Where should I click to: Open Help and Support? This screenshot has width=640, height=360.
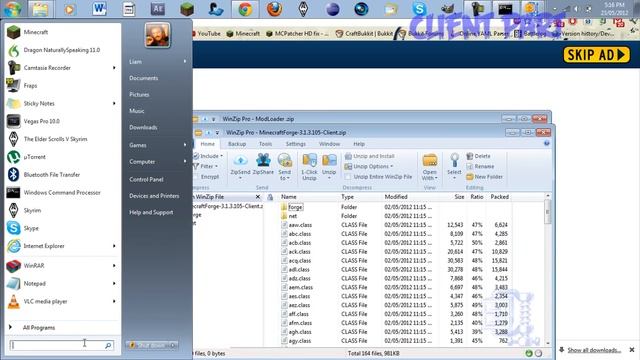click(x=151, y=212)
